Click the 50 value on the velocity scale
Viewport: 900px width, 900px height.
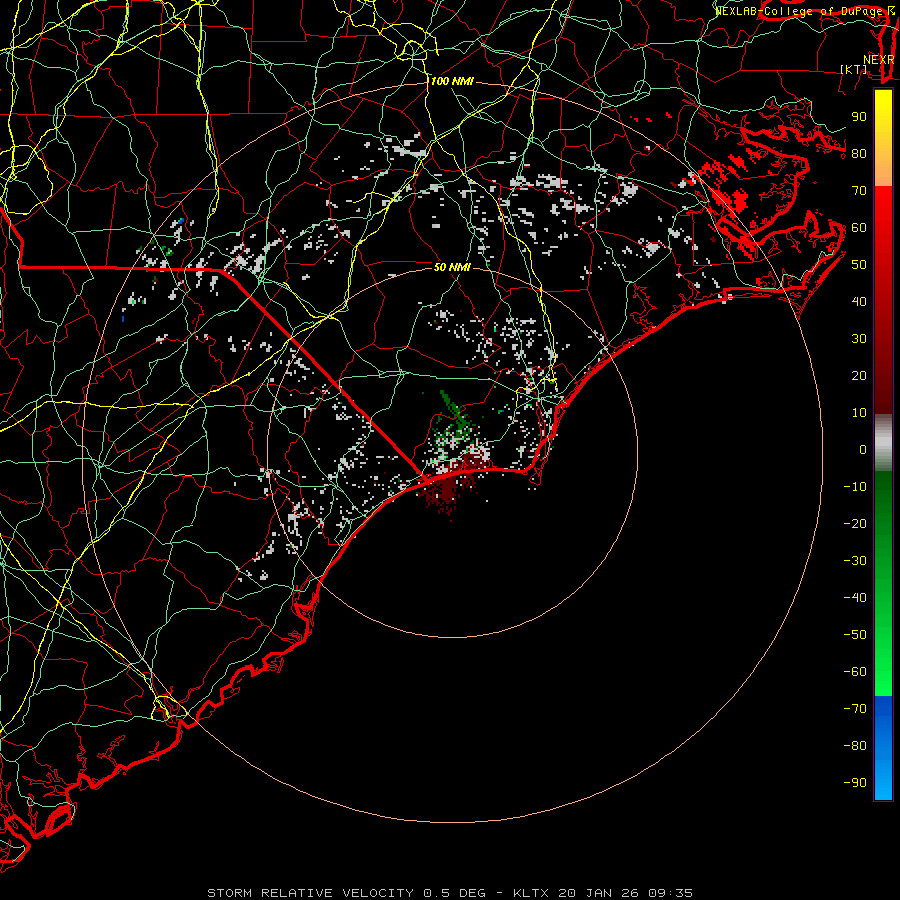(x=859, y=265)
